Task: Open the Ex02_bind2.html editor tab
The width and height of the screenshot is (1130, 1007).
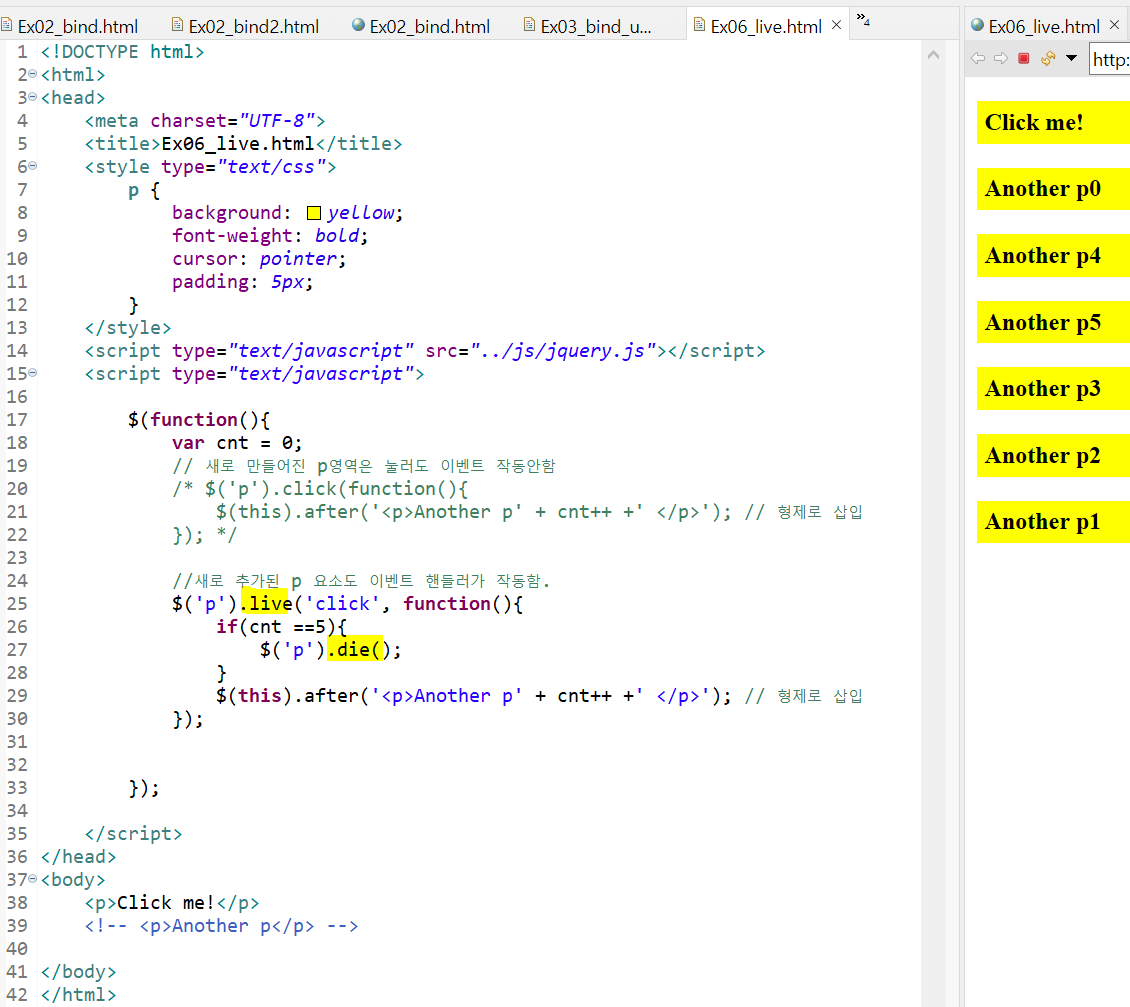Action: [x=245, y=26]
